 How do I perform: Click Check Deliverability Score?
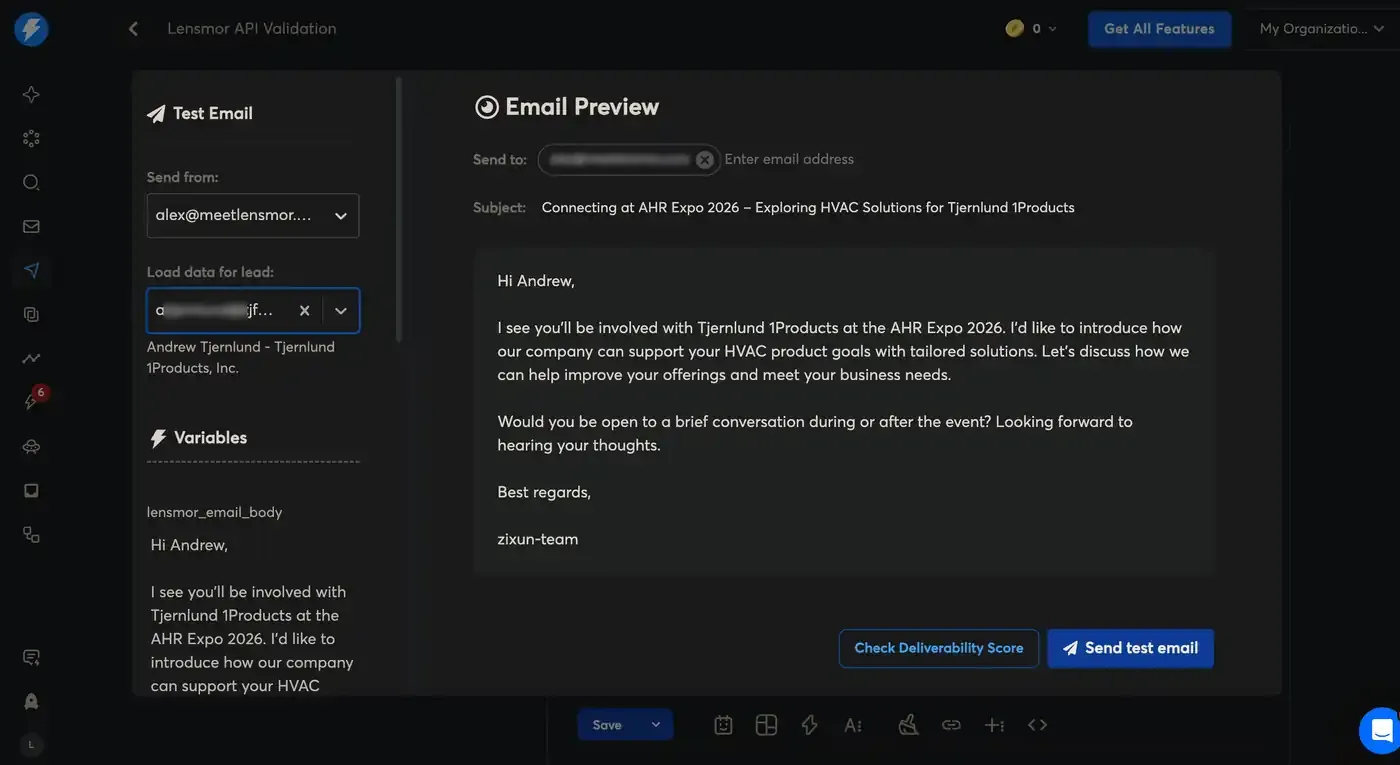(x=939, y=648)
